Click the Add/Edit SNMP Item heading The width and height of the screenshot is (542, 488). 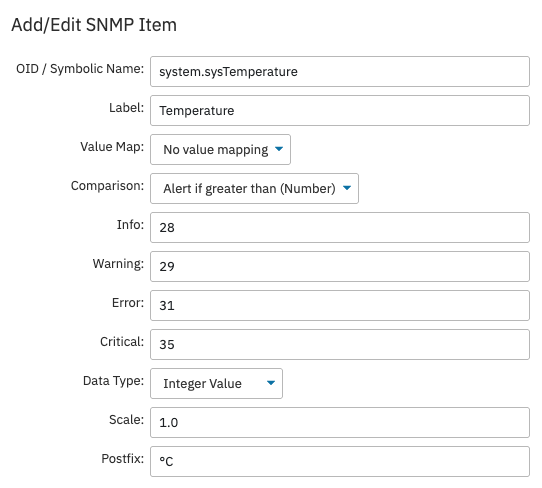coord(94,25)
